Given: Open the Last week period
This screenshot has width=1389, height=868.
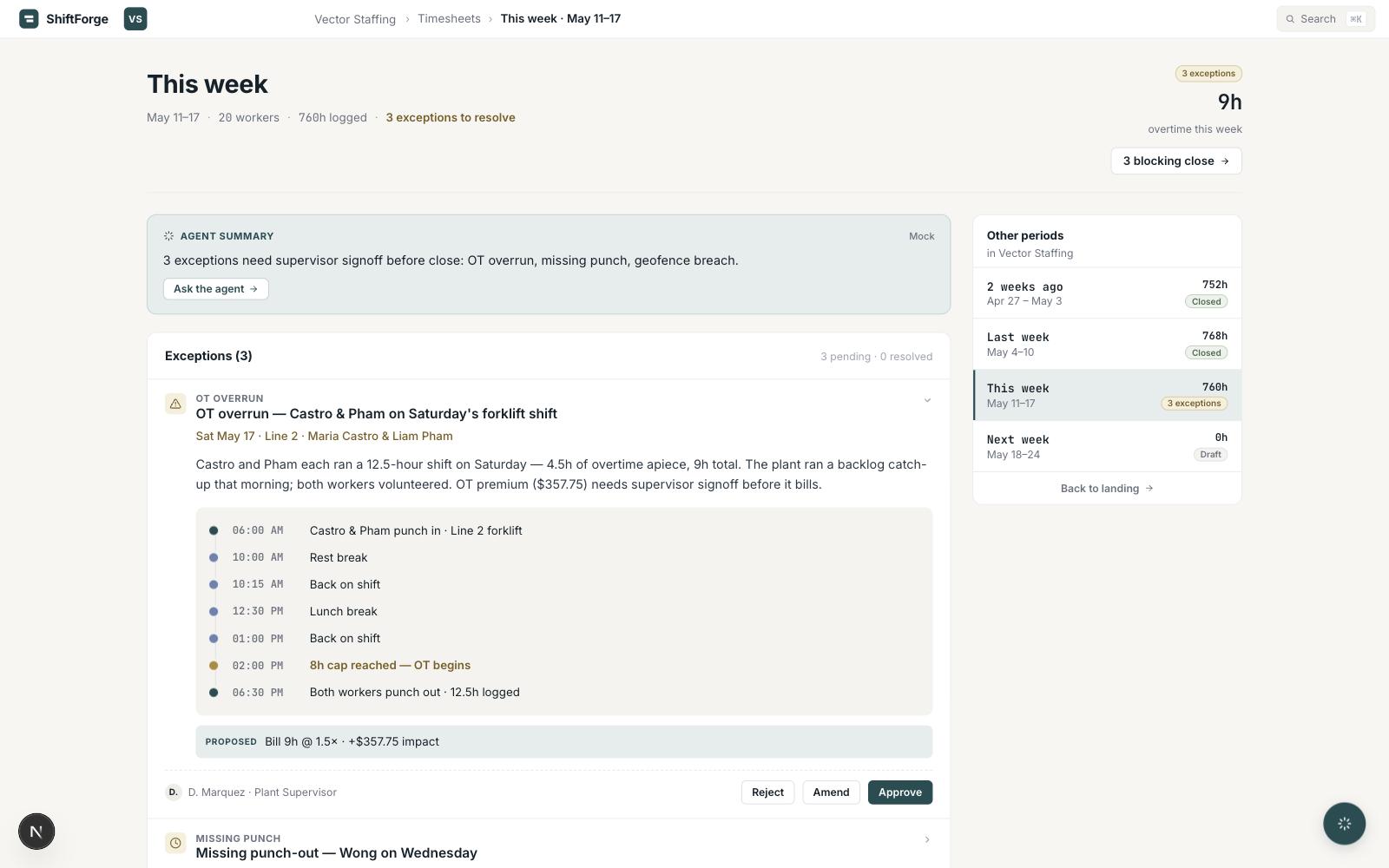Looking at the screenshot, I should coord(1107,345).
